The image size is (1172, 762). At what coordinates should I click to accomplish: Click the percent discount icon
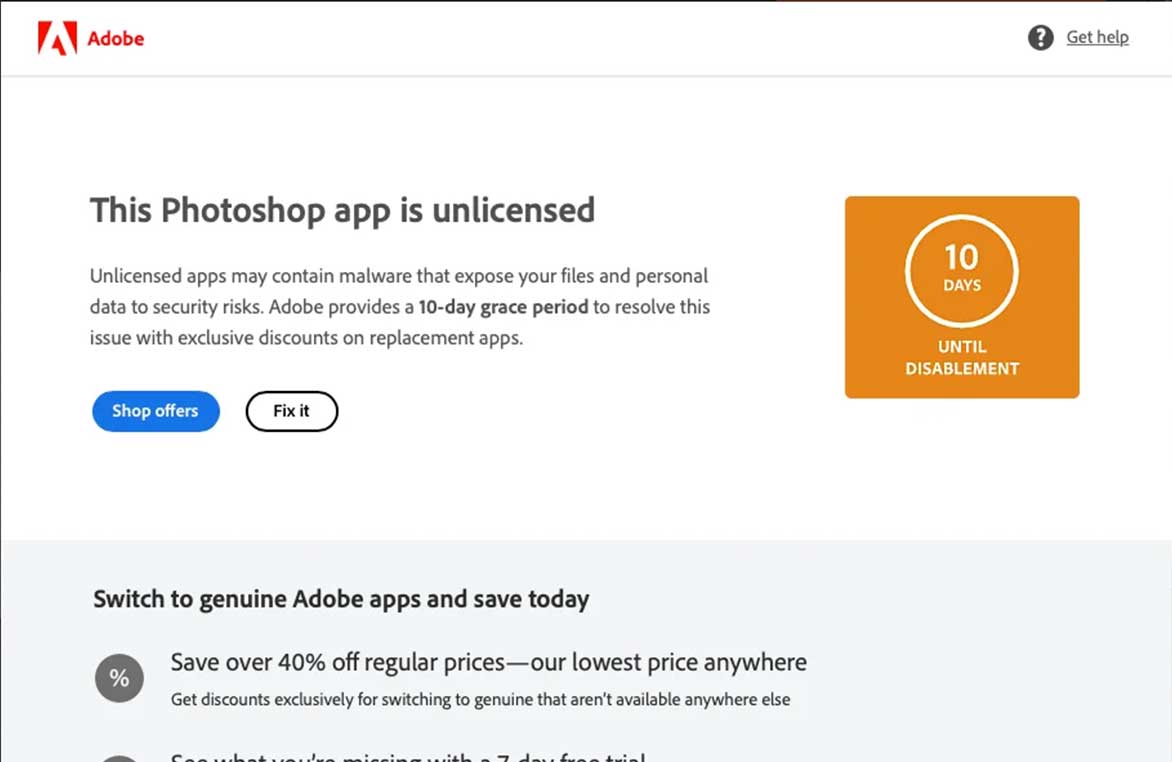(x=120, y=678)
